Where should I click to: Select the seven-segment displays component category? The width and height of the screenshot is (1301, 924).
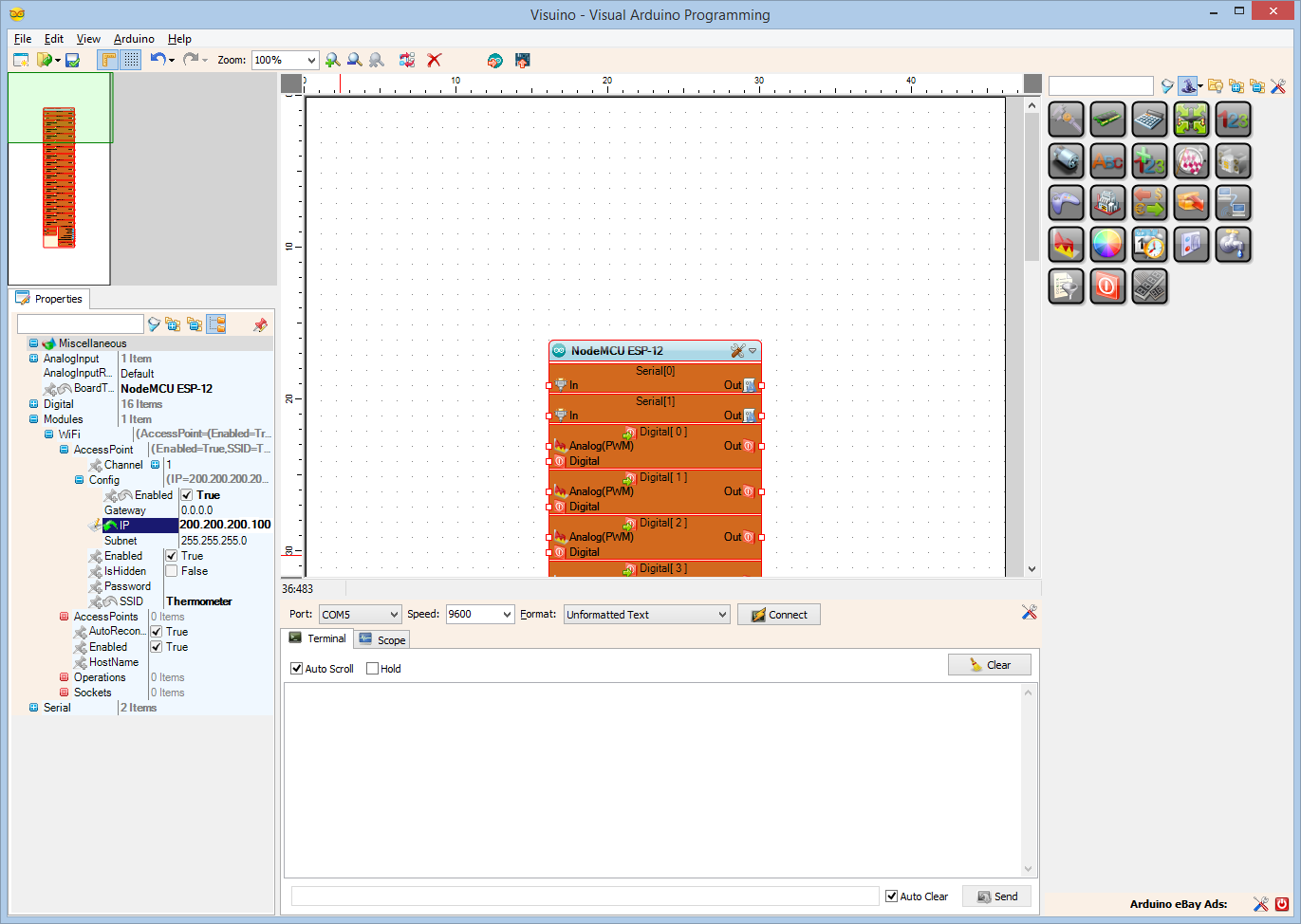(1150, 286)
